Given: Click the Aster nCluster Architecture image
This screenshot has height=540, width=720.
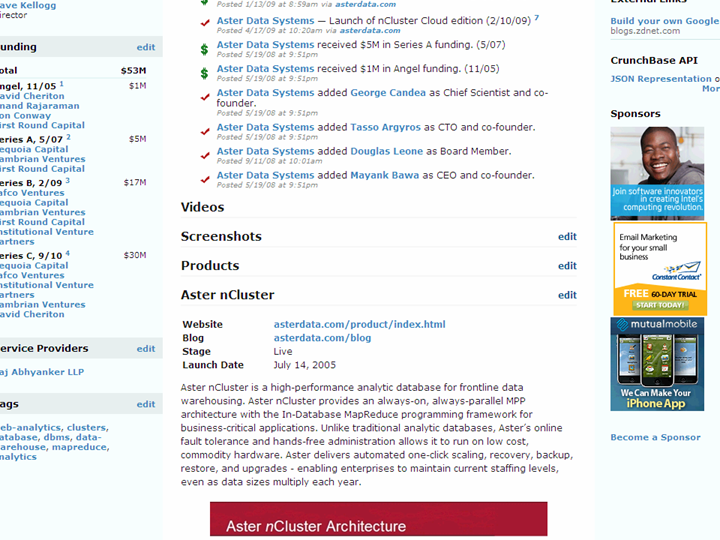Looking at the screenshot, I should 378,521.
